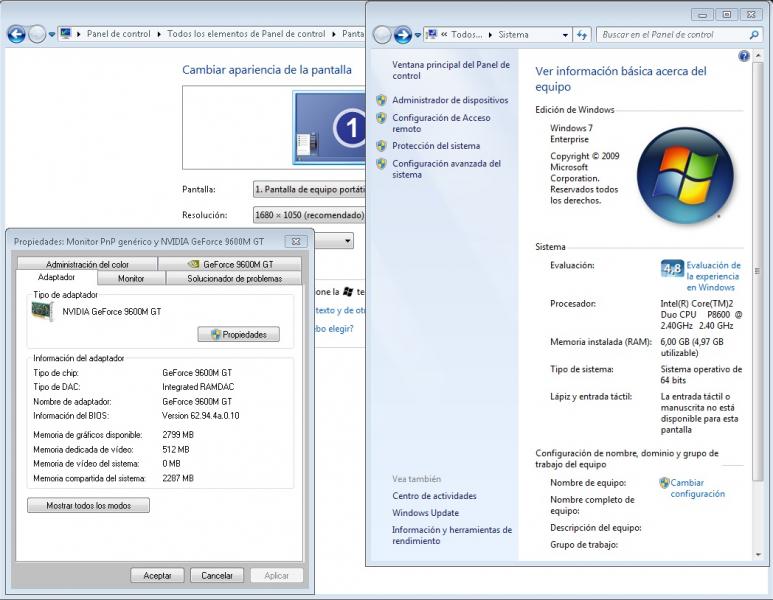Open 'Información y herramientas de rendimiento'
This screenshot has width=773, height=600.
452,535
